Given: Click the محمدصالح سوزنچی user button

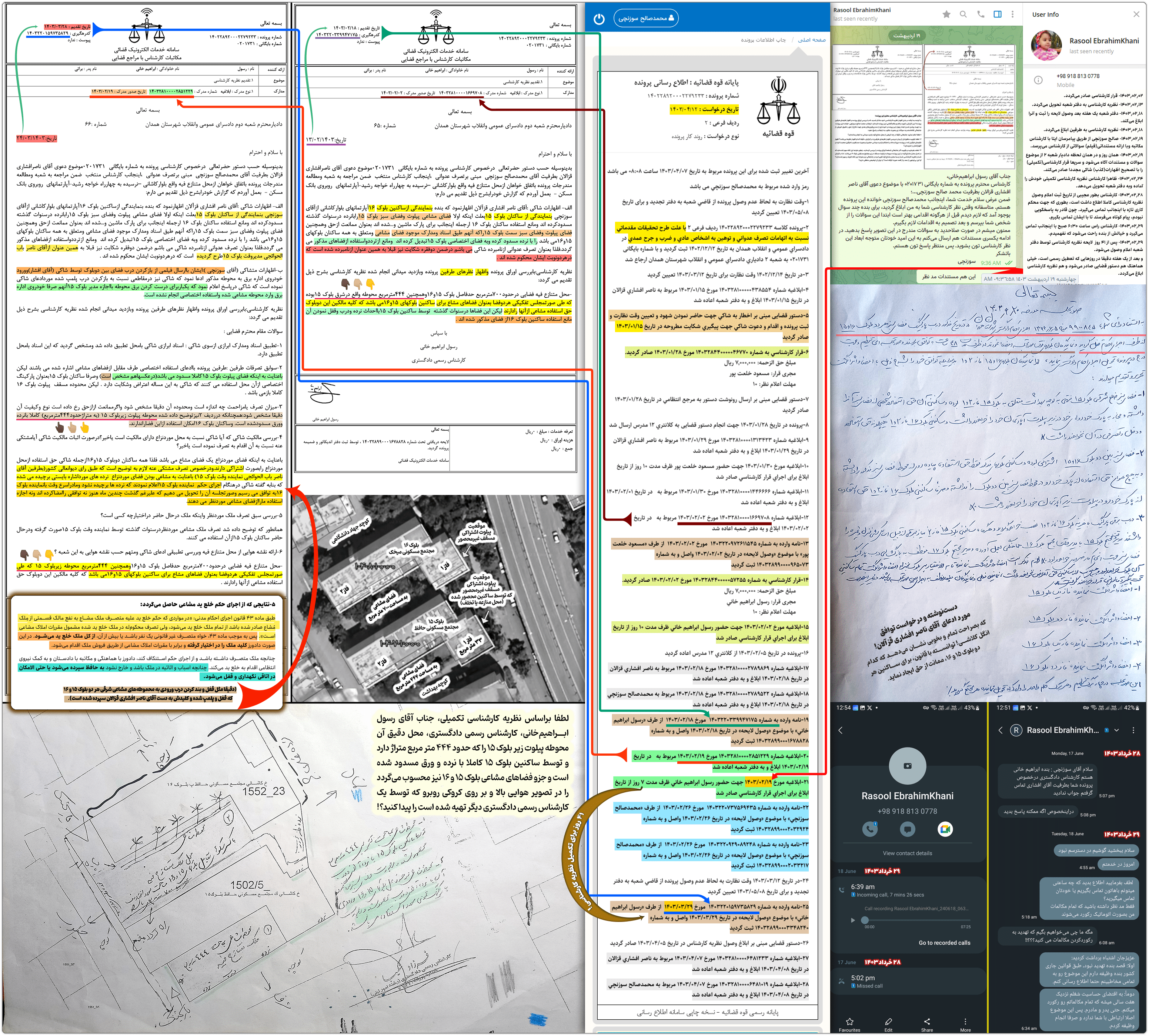Looking at the screenshot, I should 646,18.
